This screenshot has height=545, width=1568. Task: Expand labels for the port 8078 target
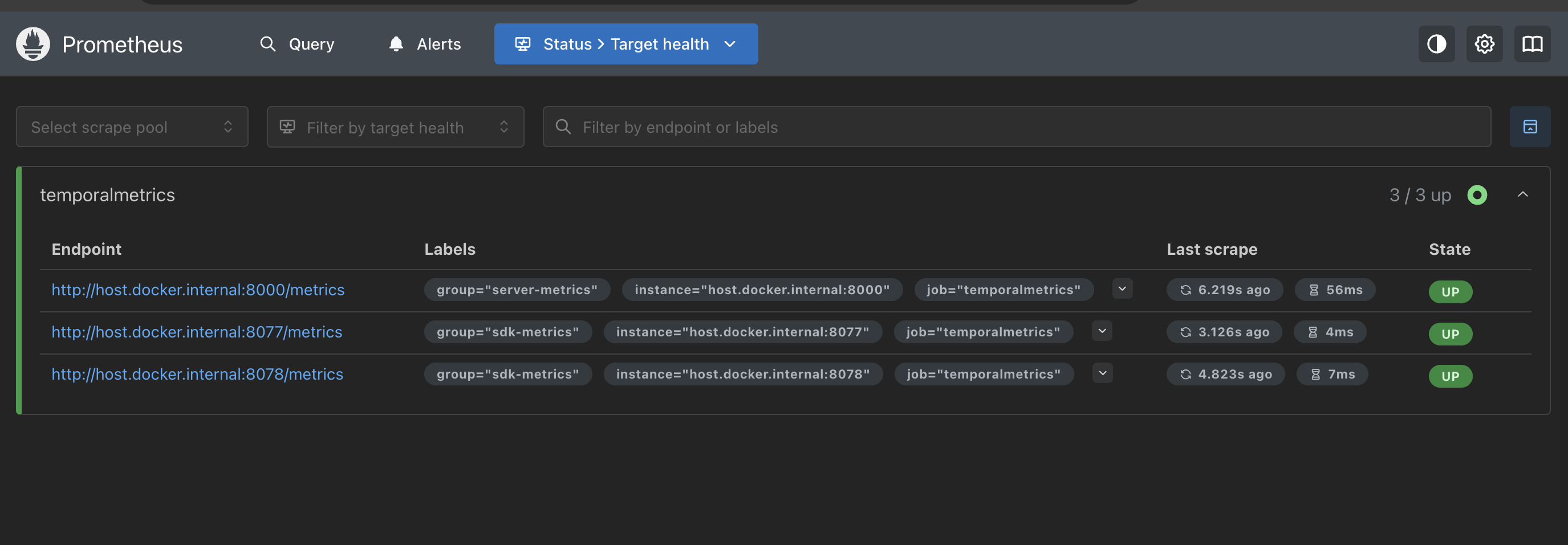1102,373
